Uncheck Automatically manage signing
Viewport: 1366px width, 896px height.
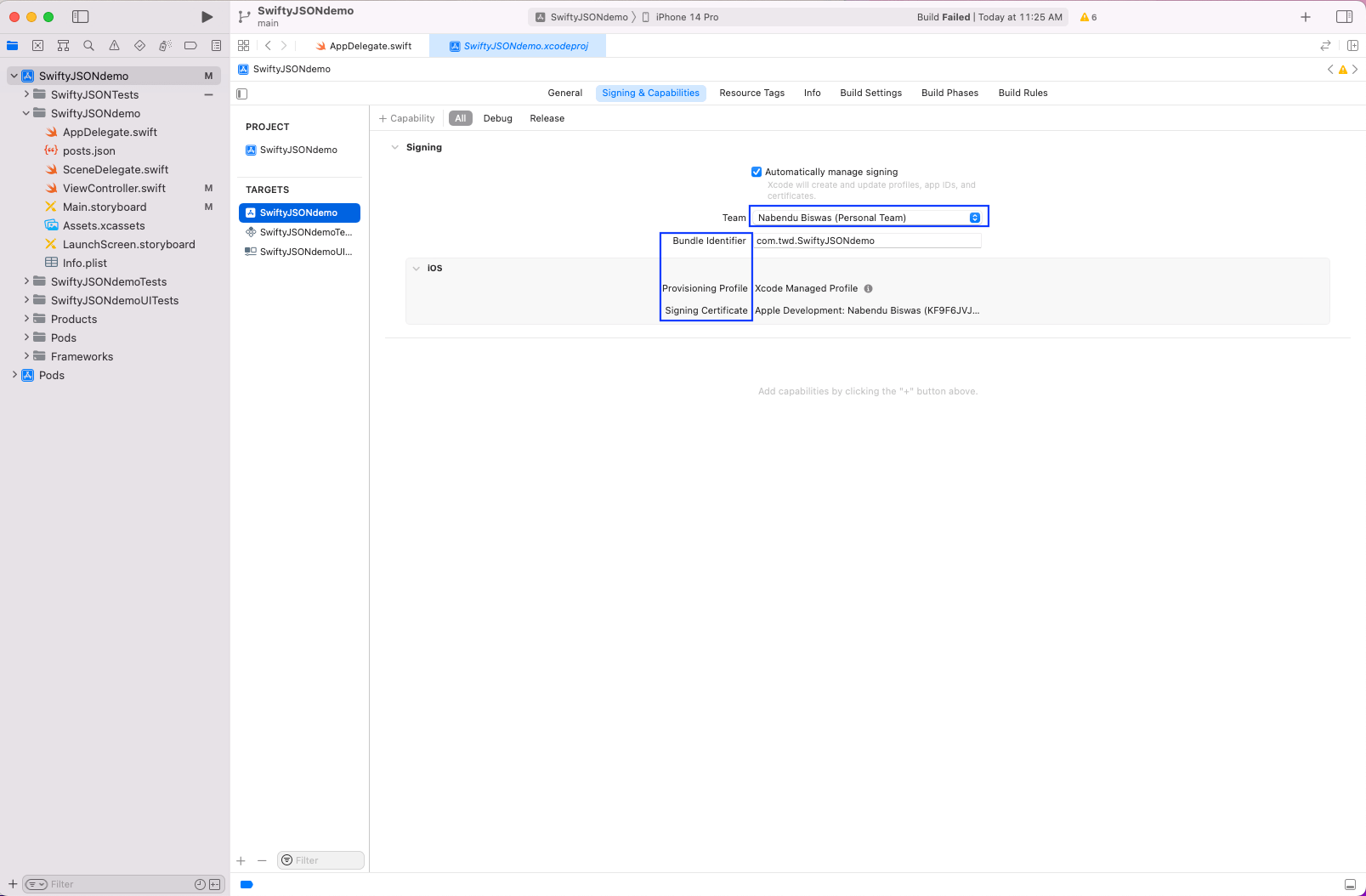[x=757, y=172]
